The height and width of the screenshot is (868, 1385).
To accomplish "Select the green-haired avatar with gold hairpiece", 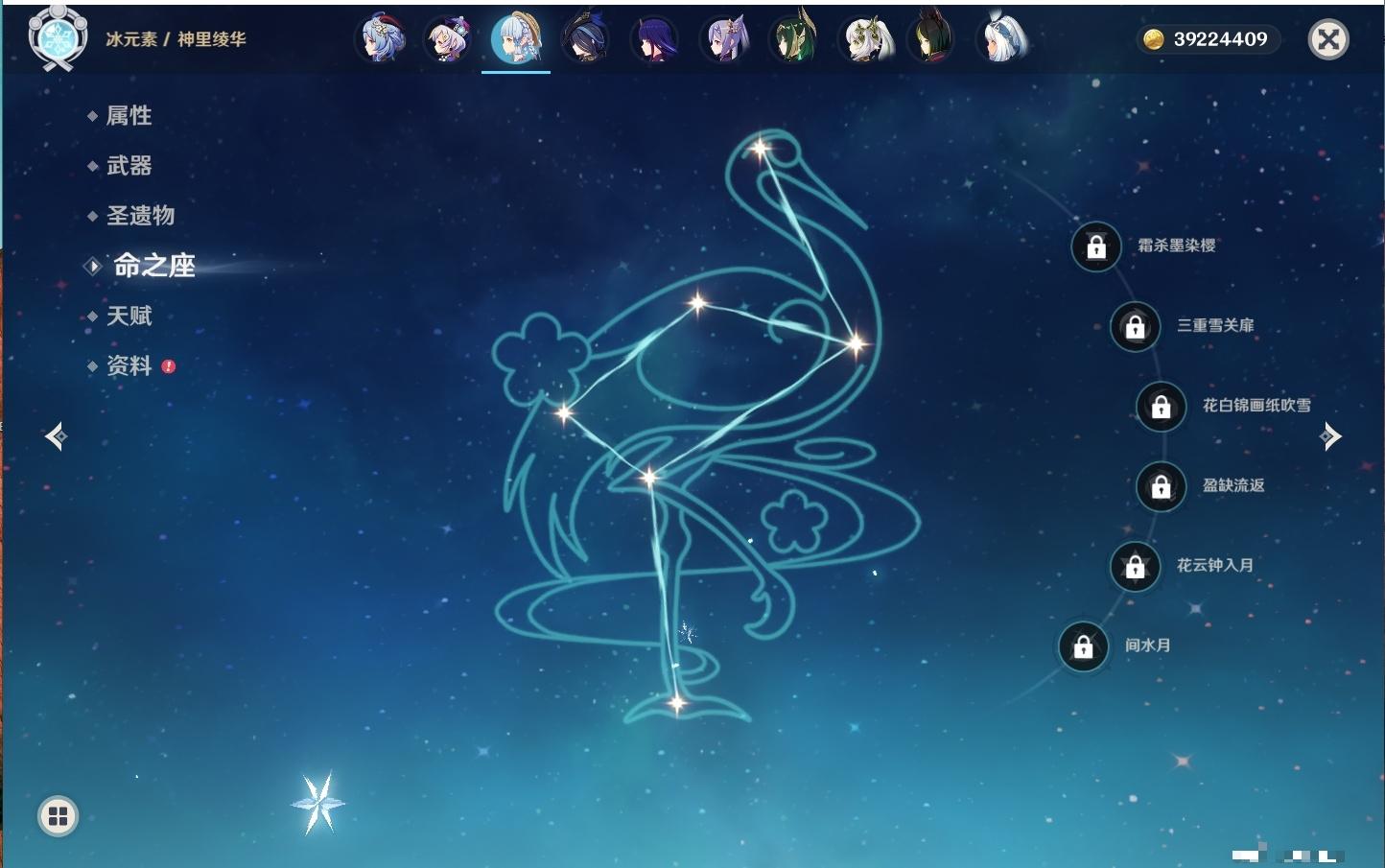I will tap(794, 39).
